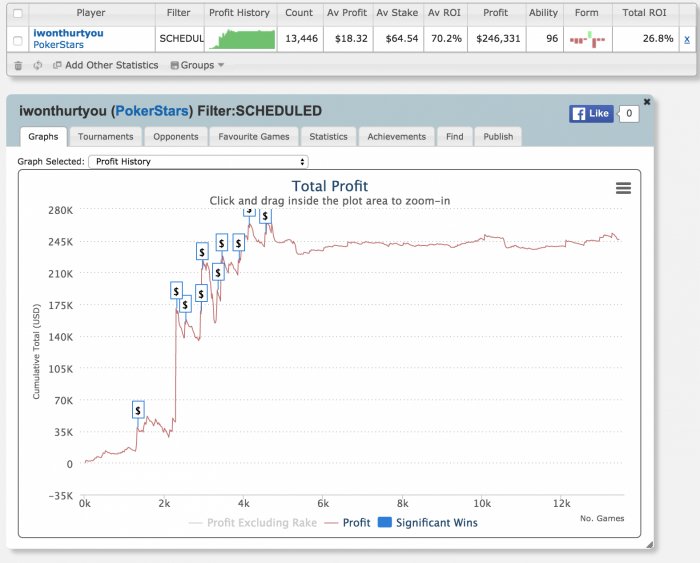The image size is (700, 563).
Task: Switch to the Graphs tab
Action: (x=43, y=137)
